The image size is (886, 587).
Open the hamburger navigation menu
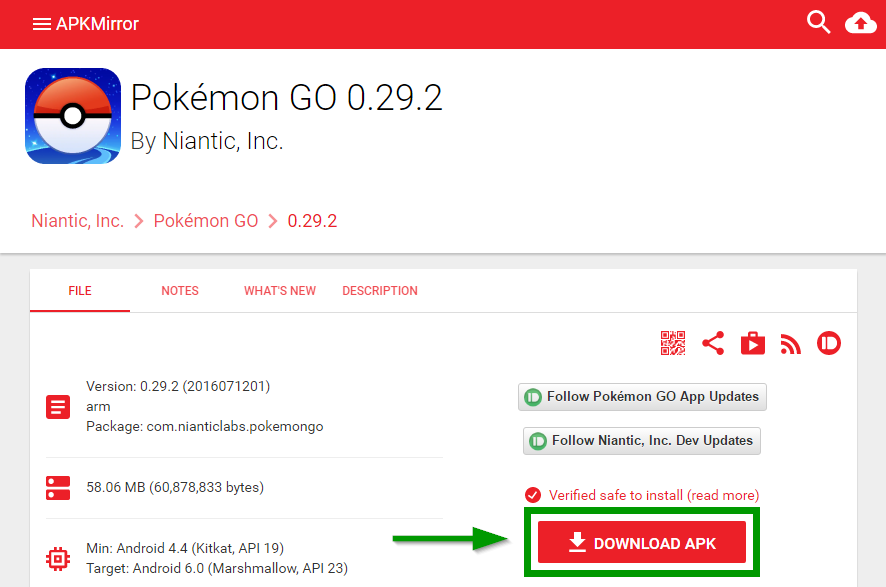point(42,24)
